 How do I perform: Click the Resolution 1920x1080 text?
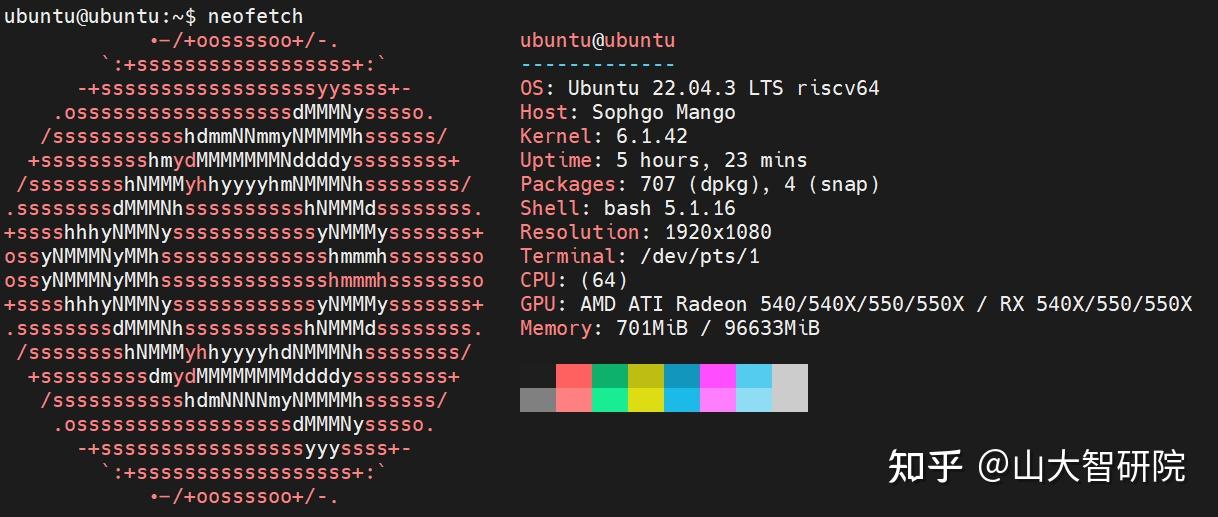pos(645,232)
